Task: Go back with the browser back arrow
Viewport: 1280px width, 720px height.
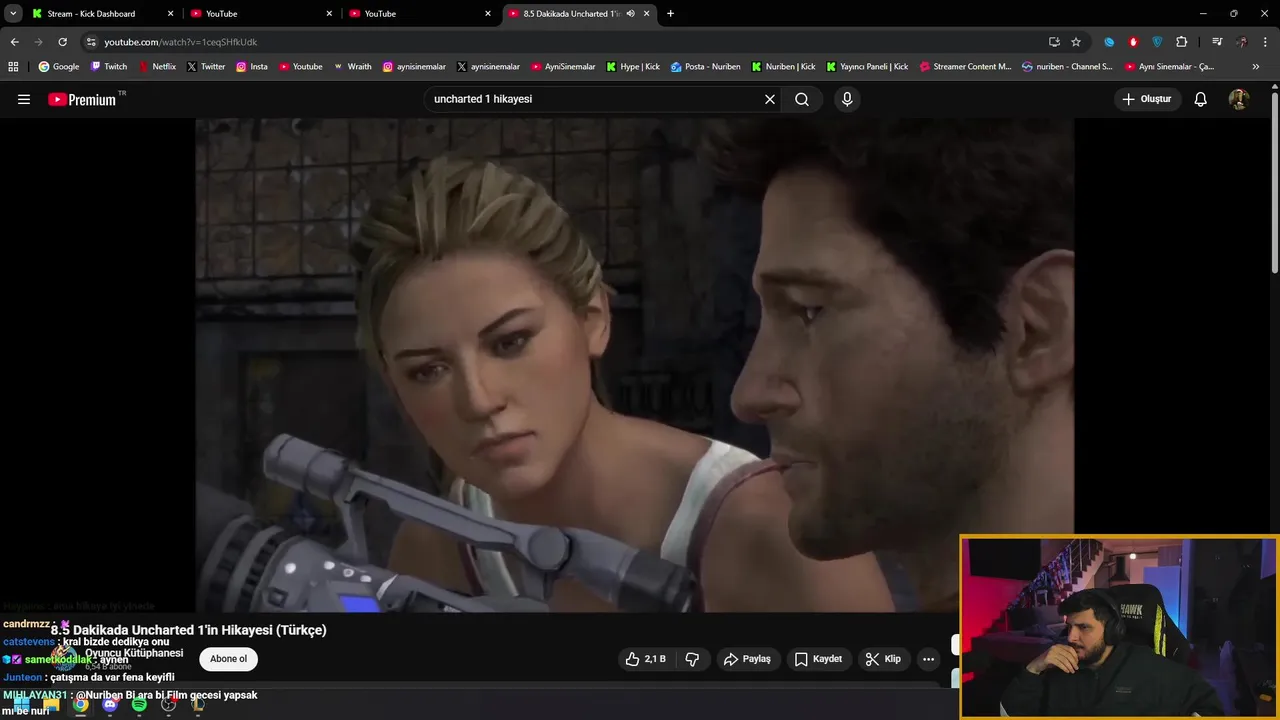Action: (x=14, y=42)
